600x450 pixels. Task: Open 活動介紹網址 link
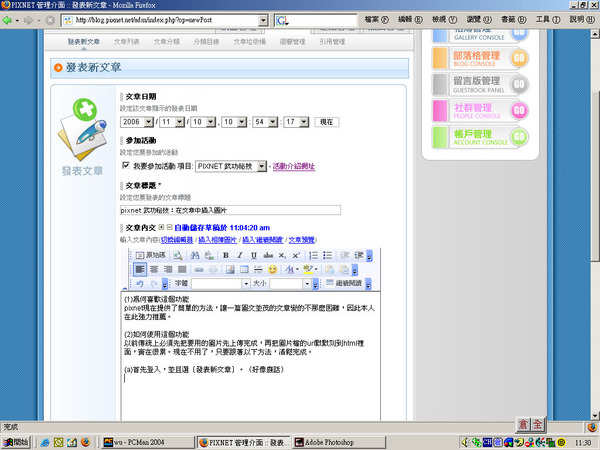point(294,166)
